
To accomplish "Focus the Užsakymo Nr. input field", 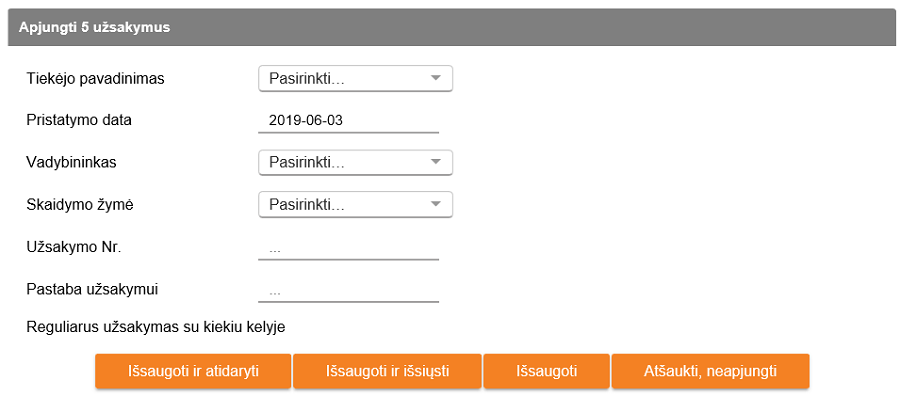I will (x=348, y=248).
